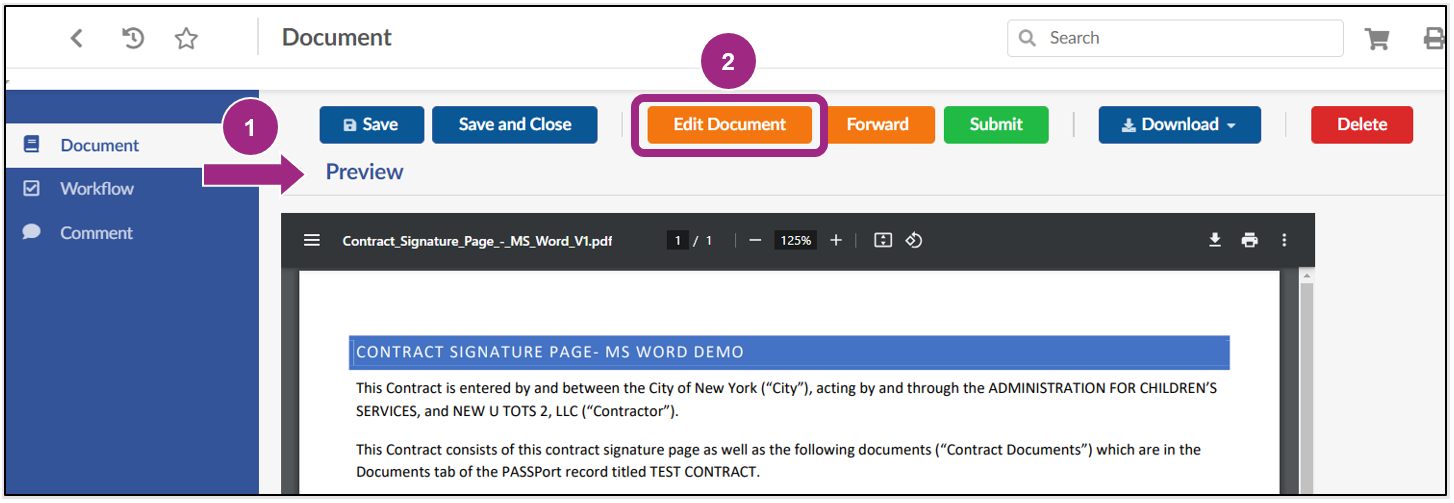This screenshot has width=1454, height=503.
Task: Select the Document sidebar tab
Action: 99,146
